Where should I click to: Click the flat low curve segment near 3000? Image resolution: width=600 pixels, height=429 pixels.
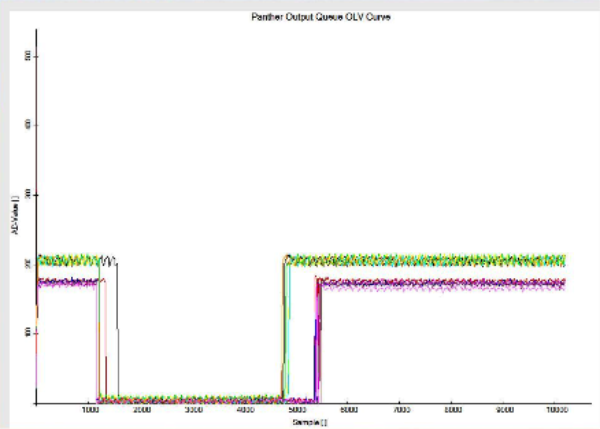pyautogui.click(x=193, y=398)
